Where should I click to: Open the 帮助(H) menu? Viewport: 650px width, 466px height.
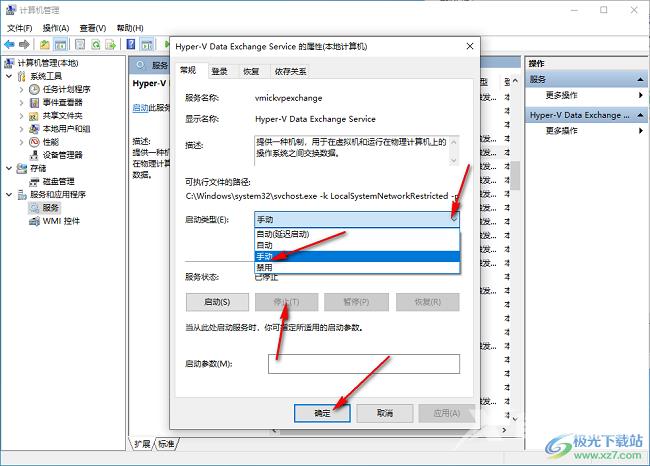(x=130, y=28)
